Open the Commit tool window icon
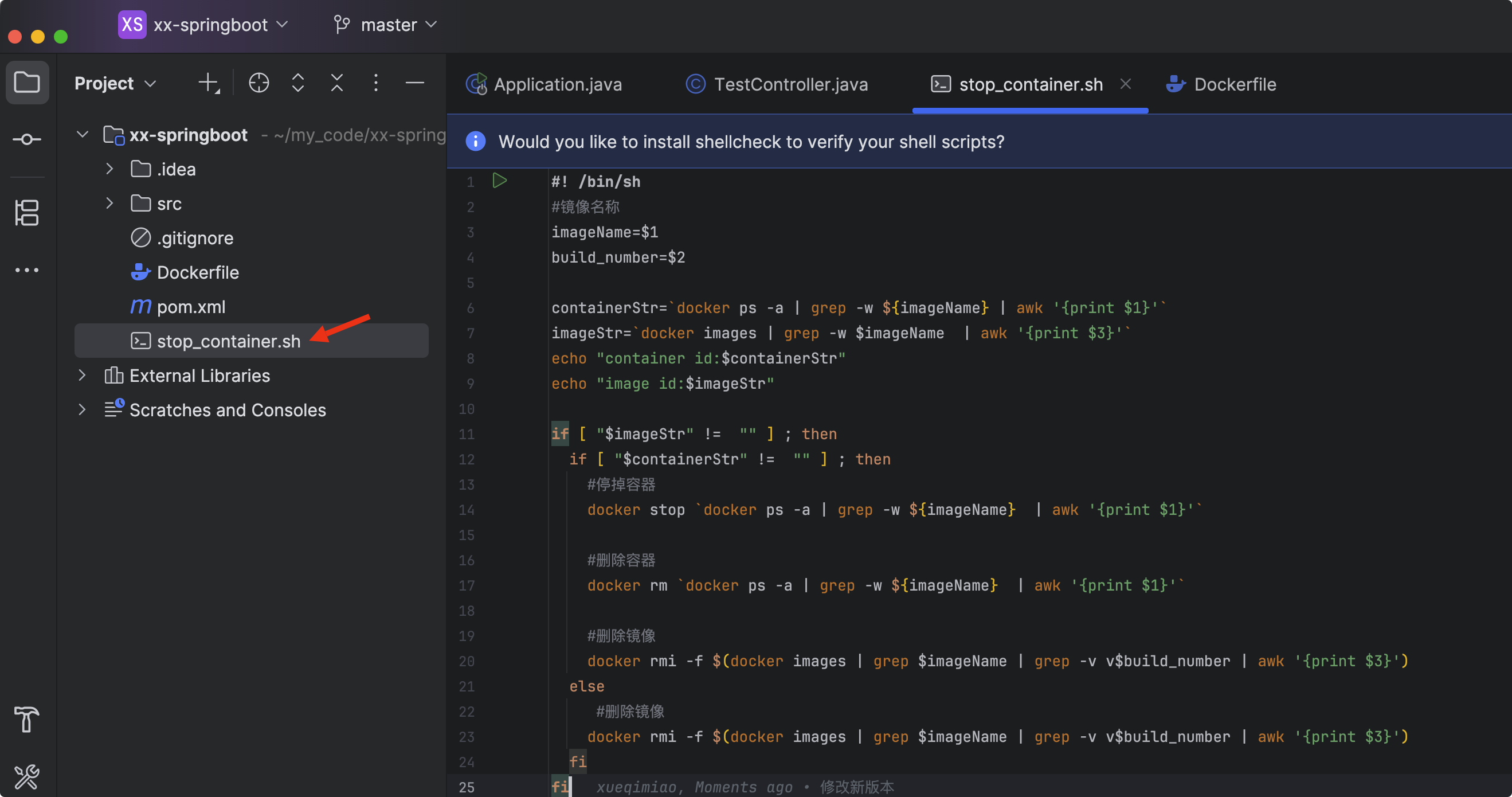The width and height of the screenshot is (1512, 797). pyautogui.click(x=27, y=139)
